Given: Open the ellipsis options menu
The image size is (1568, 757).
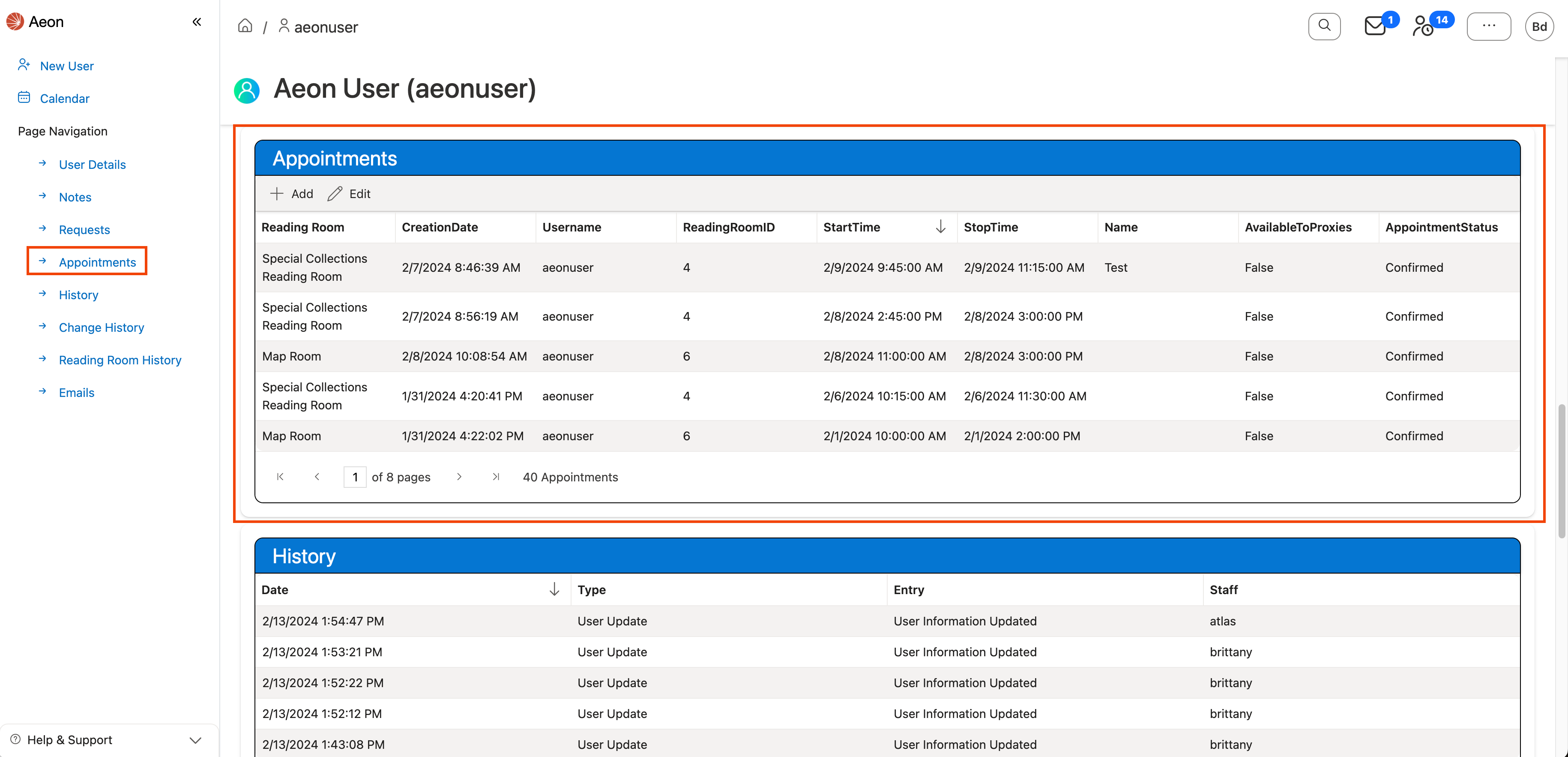Looking at the screenshot, I should [x=1490, y=26].
